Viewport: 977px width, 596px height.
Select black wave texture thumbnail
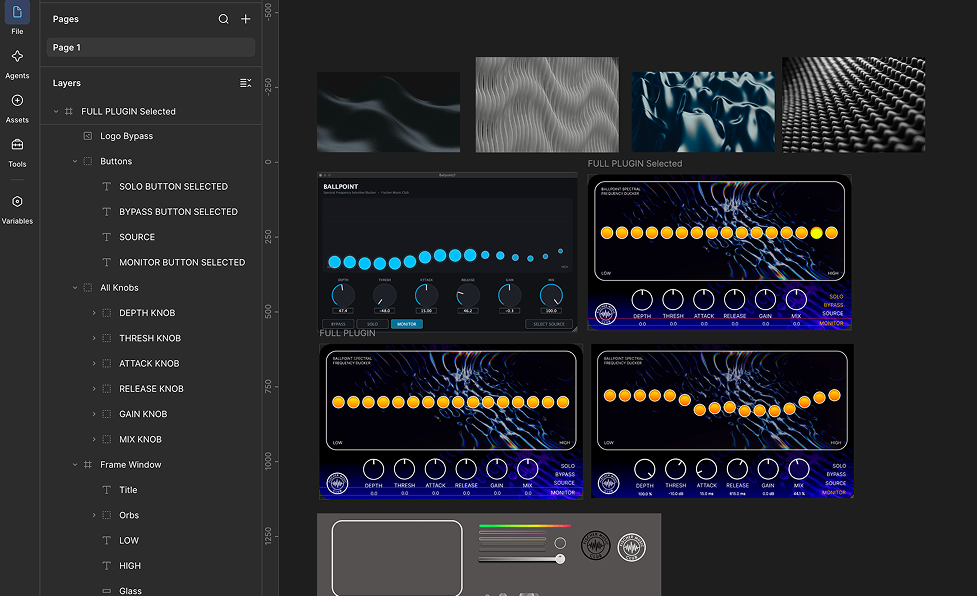[x=388, y=111]
